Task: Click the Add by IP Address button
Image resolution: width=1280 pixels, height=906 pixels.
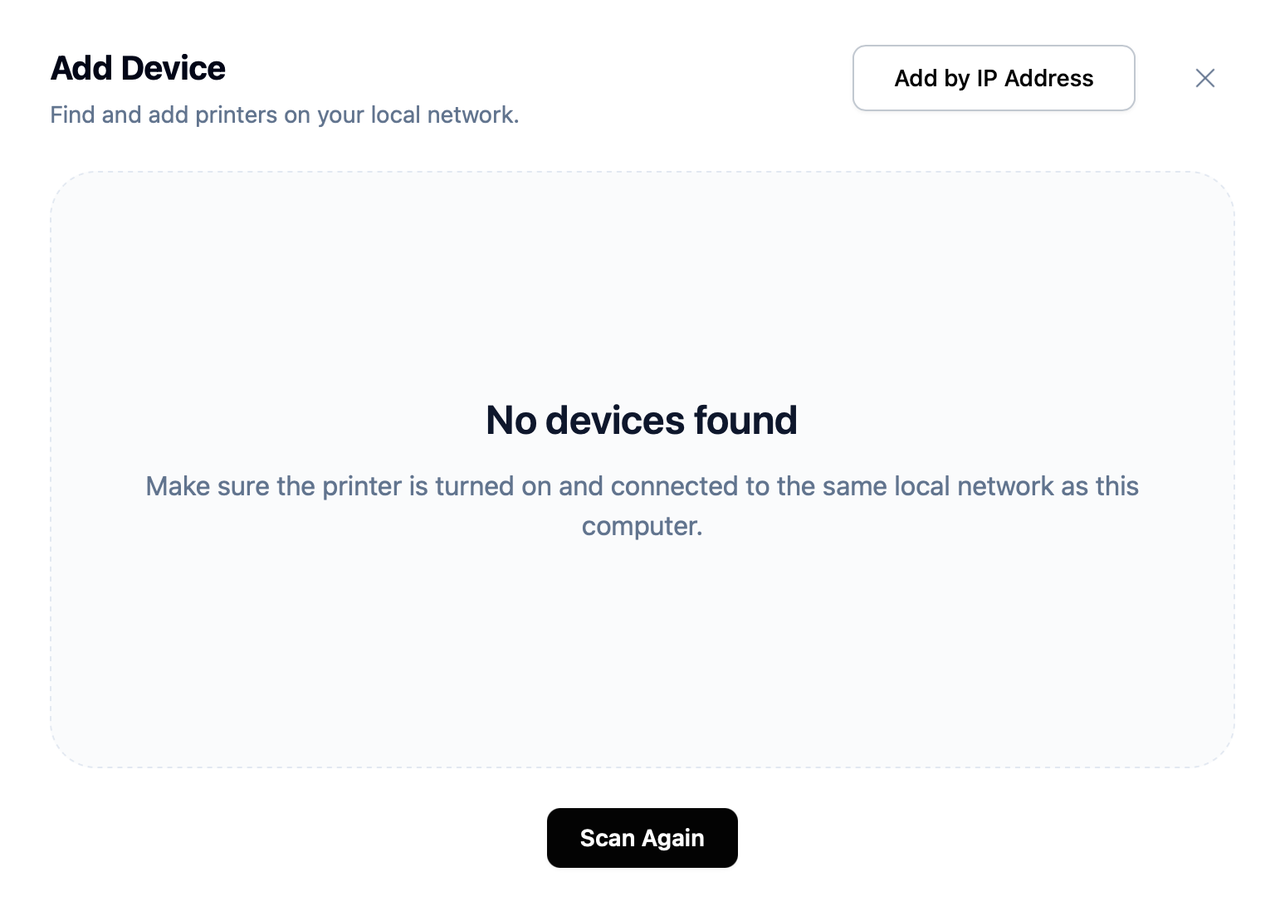Action: pyautogui.click(x=994, y=78)
